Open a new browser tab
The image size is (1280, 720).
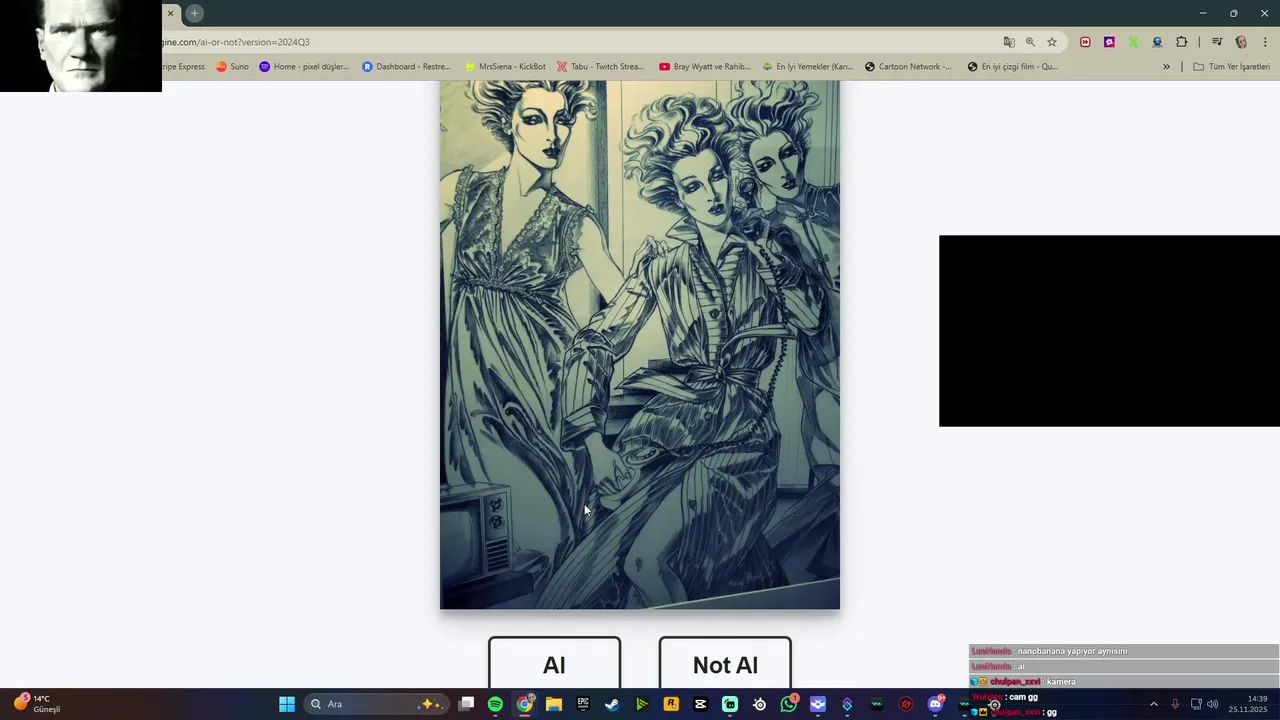[194, 13]
